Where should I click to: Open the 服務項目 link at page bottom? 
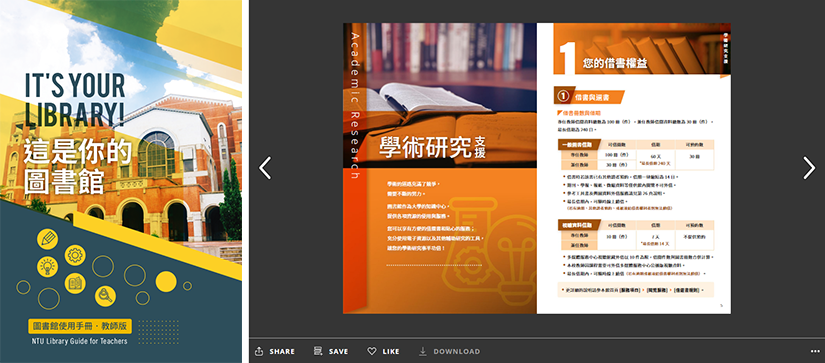(630, 290)
